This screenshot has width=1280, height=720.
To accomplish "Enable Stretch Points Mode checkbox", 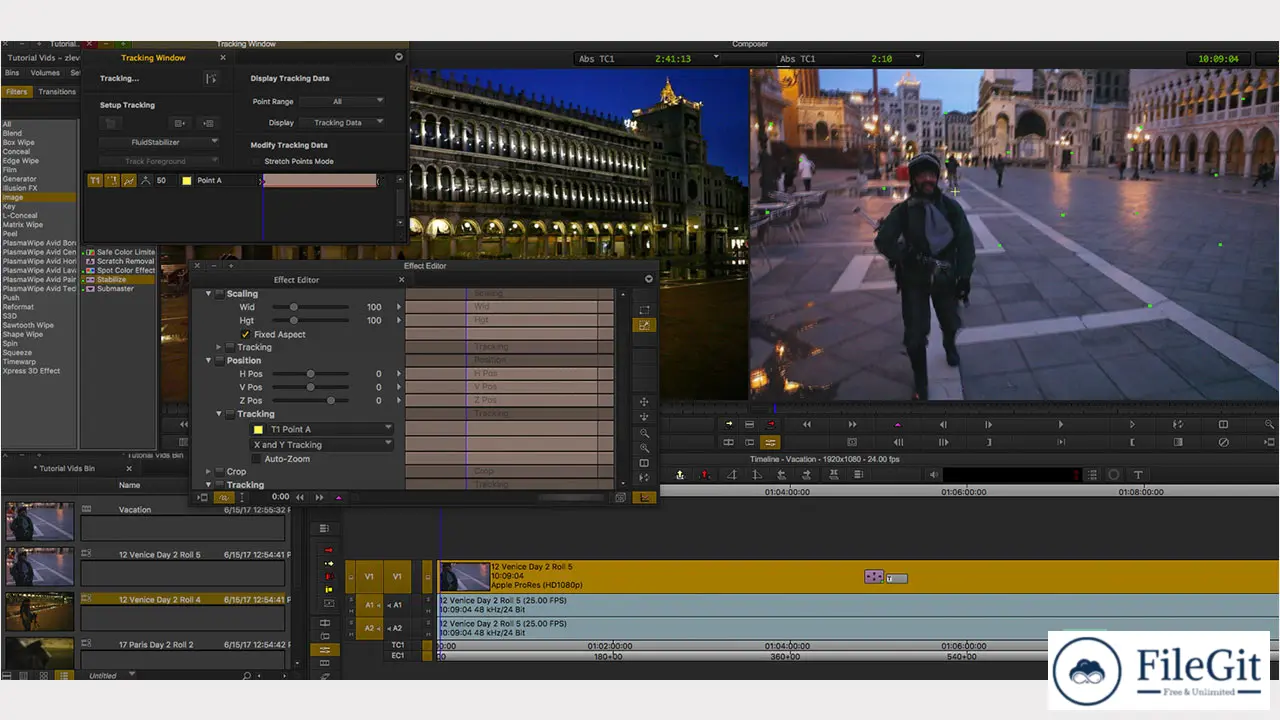I will point(256,161).
